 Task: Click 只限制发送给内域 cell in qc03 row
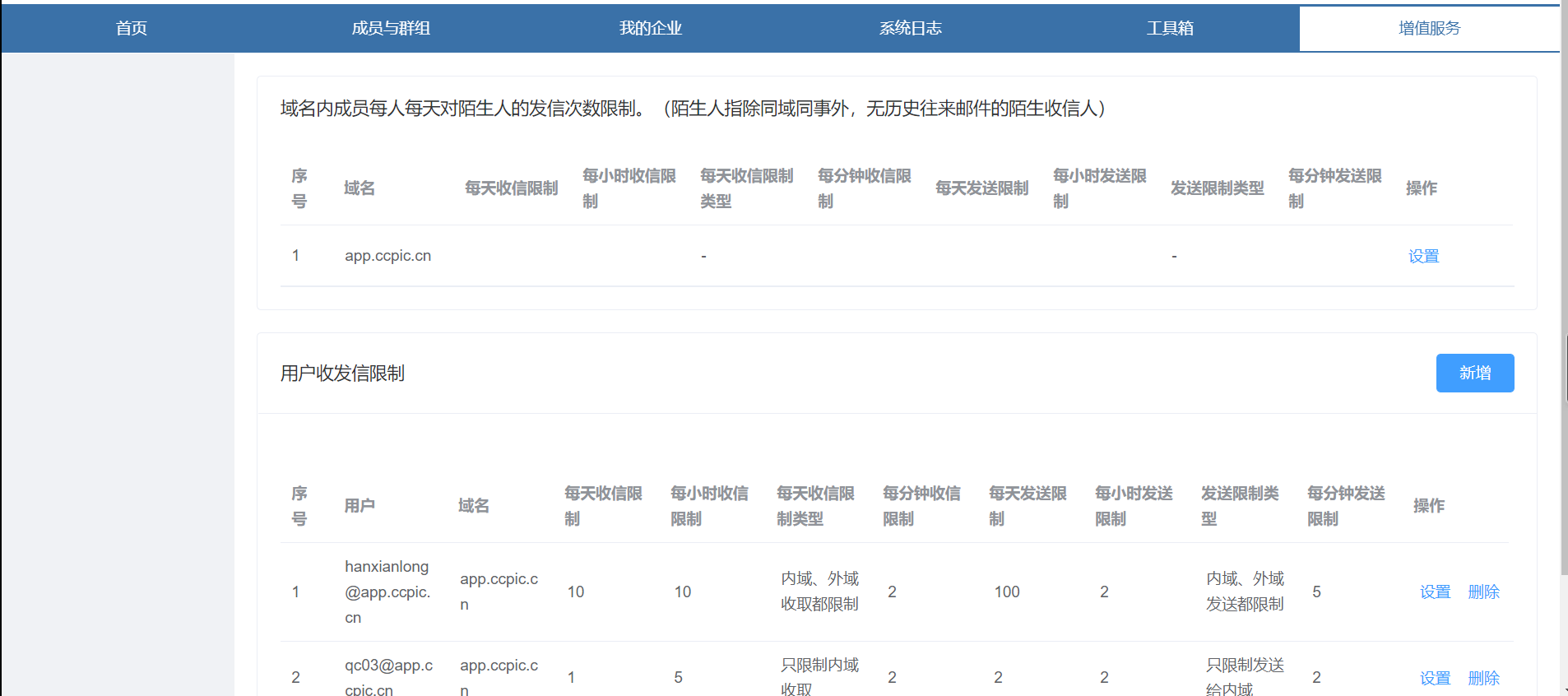pyautogui.click(x=1245, y=677)
